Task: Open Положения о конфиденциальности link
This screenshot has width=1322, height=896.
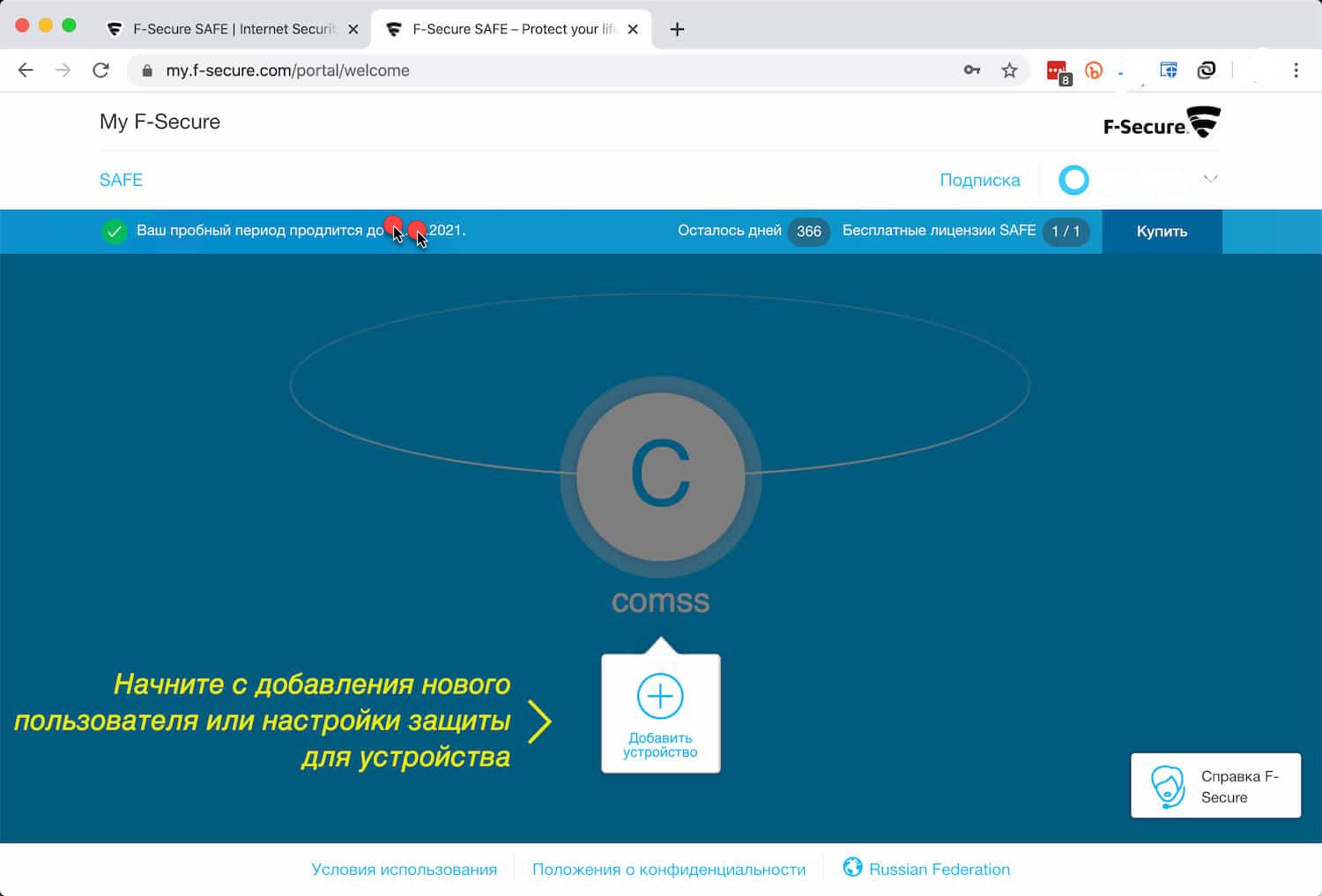Action: [668, 870]
